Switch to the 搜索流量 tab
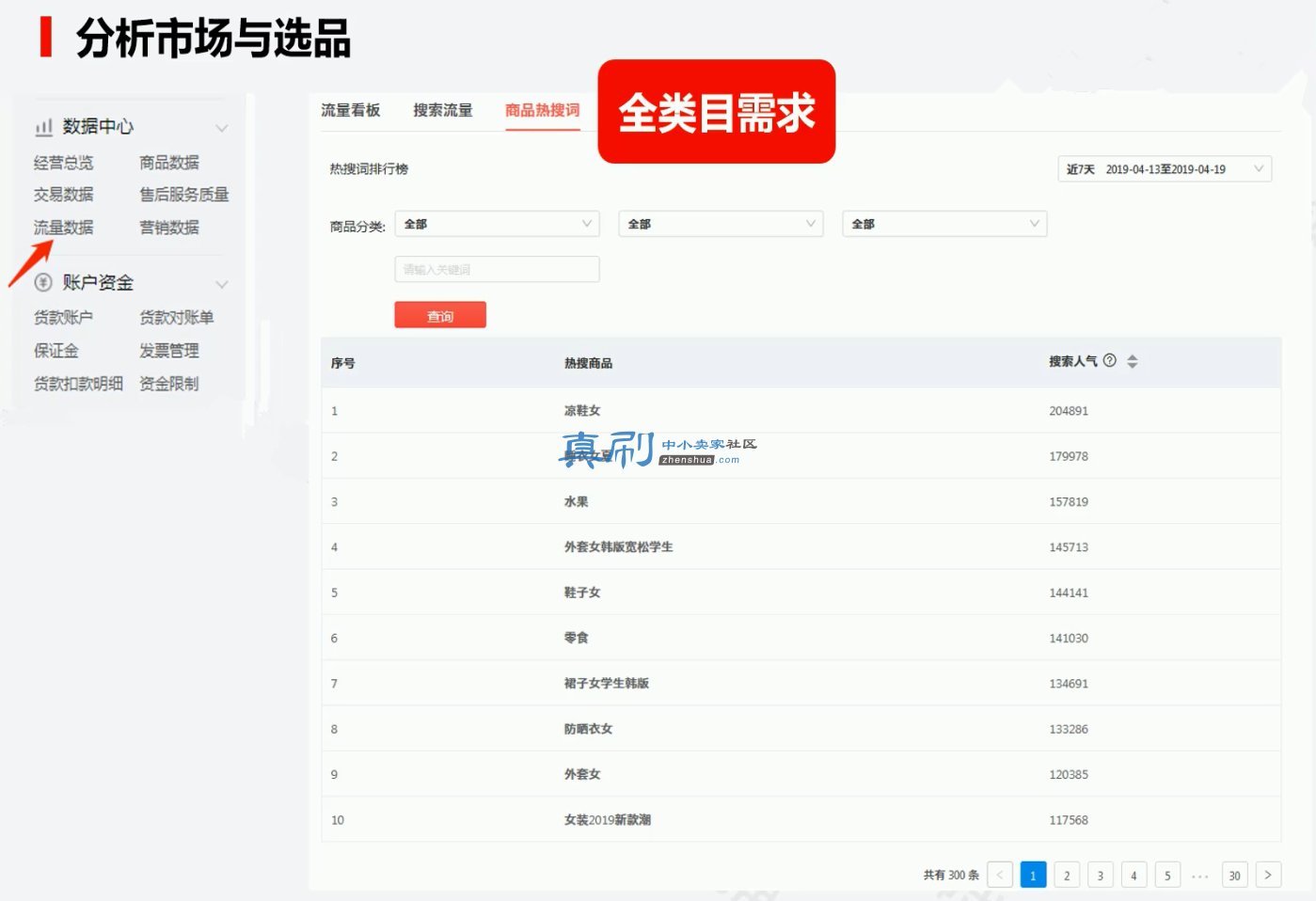Viewport: 1316px width, 901px height. [443, 110]
